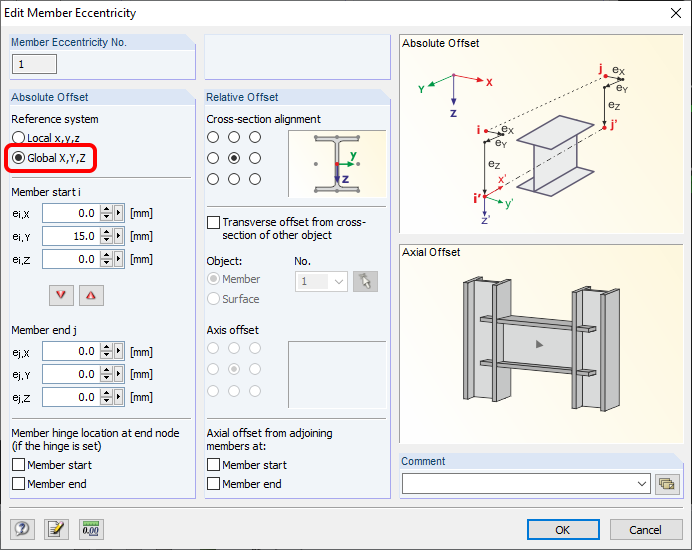
Task: Select Local x,y,z reference system
Action: tap(18, 138)
